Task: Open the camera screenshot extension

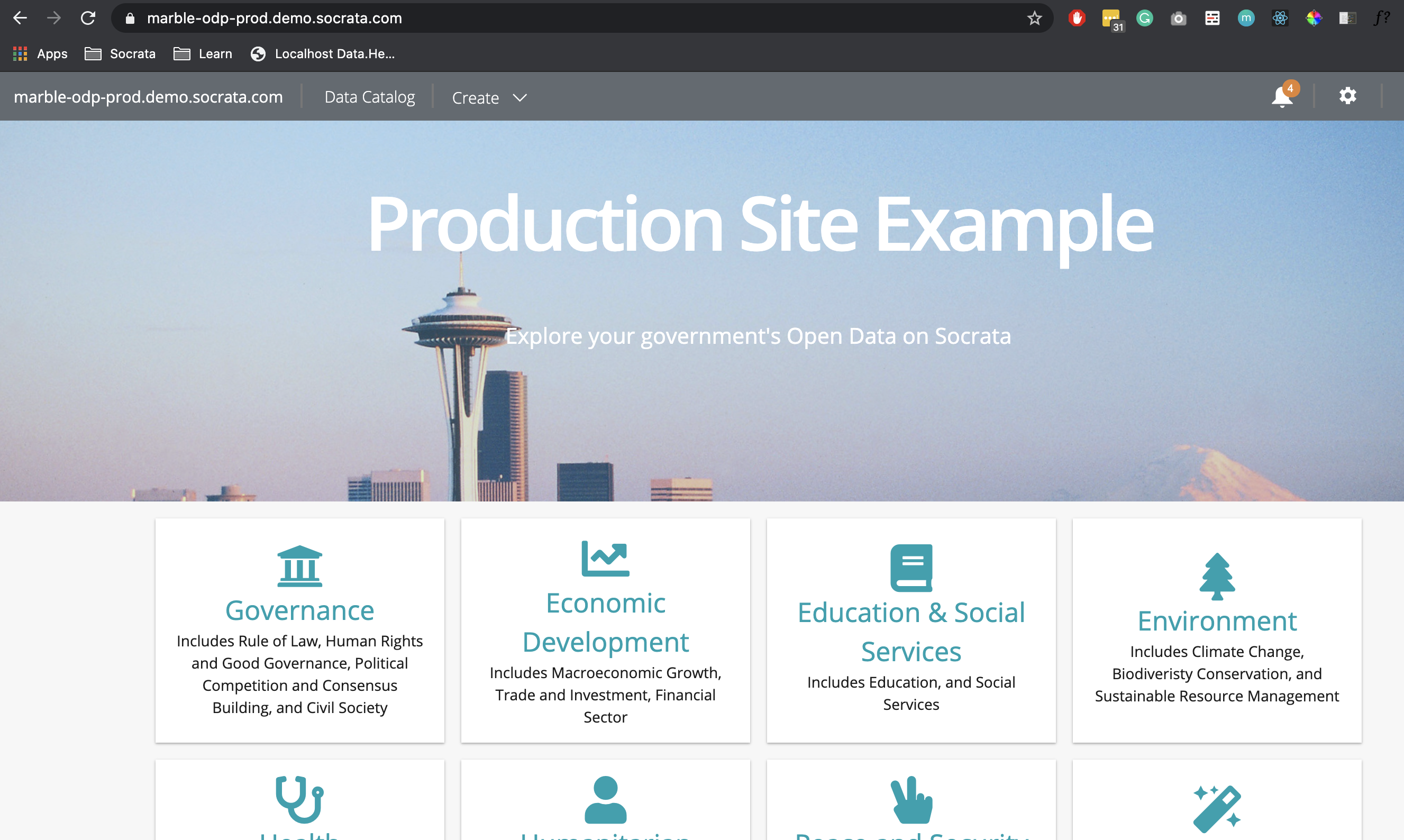Action: (x=1178, y=19)
